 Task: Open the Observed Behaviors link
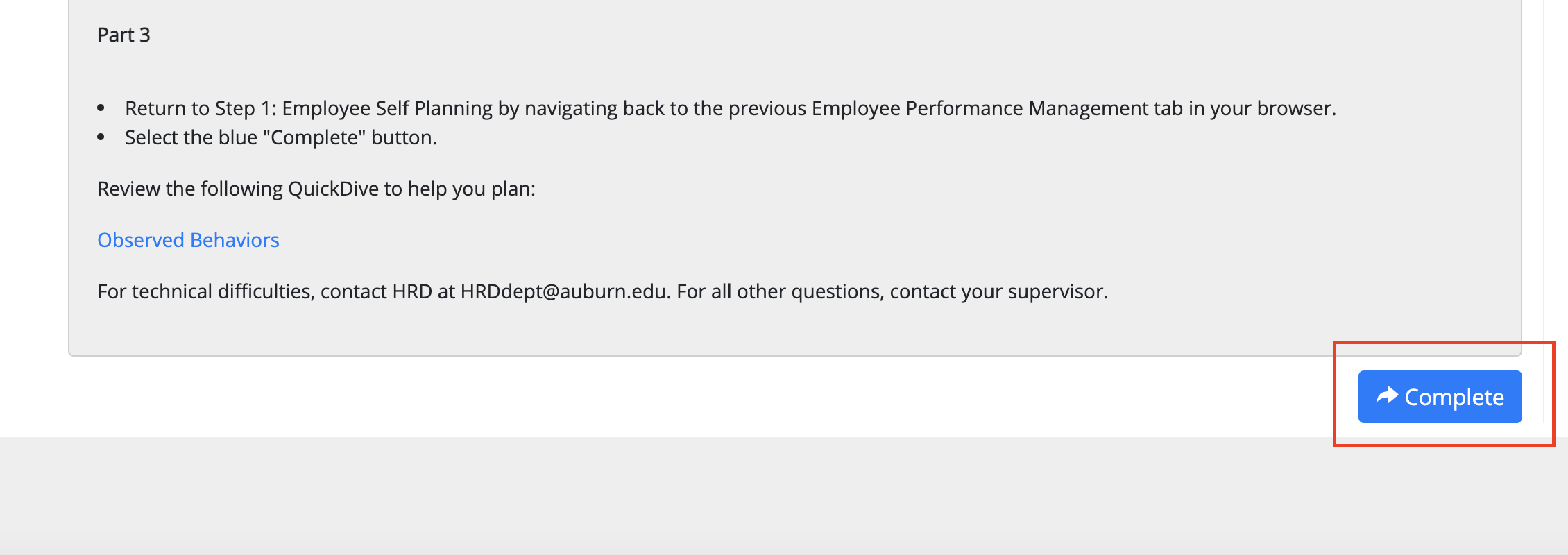tap(188, 240)
